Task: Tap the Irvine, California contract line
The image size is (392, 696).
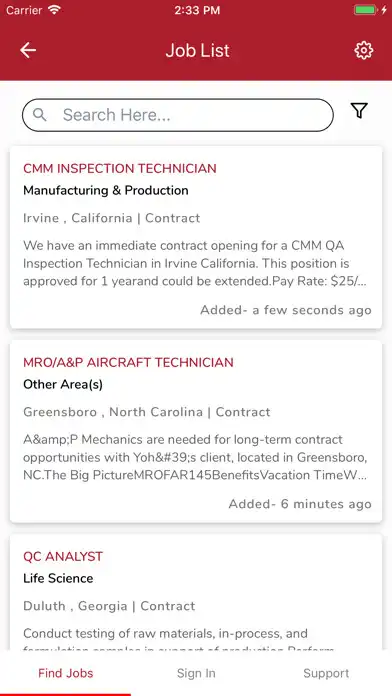Action: [111, 218]
